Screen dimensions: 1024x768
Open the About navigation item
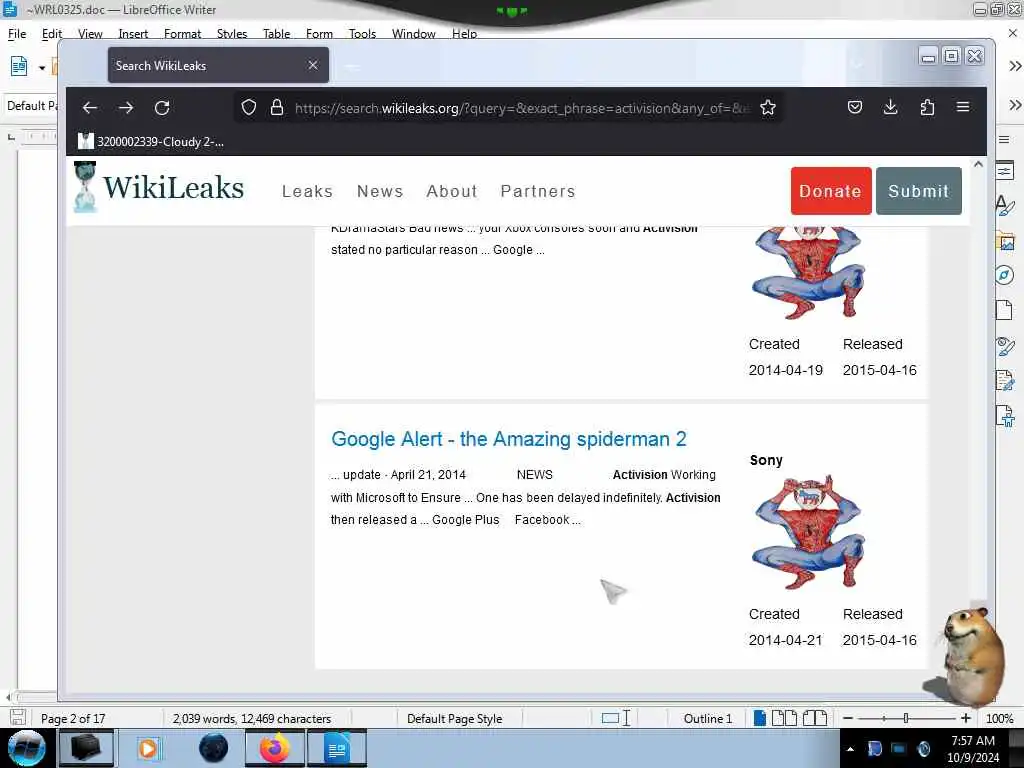point(452,191)
